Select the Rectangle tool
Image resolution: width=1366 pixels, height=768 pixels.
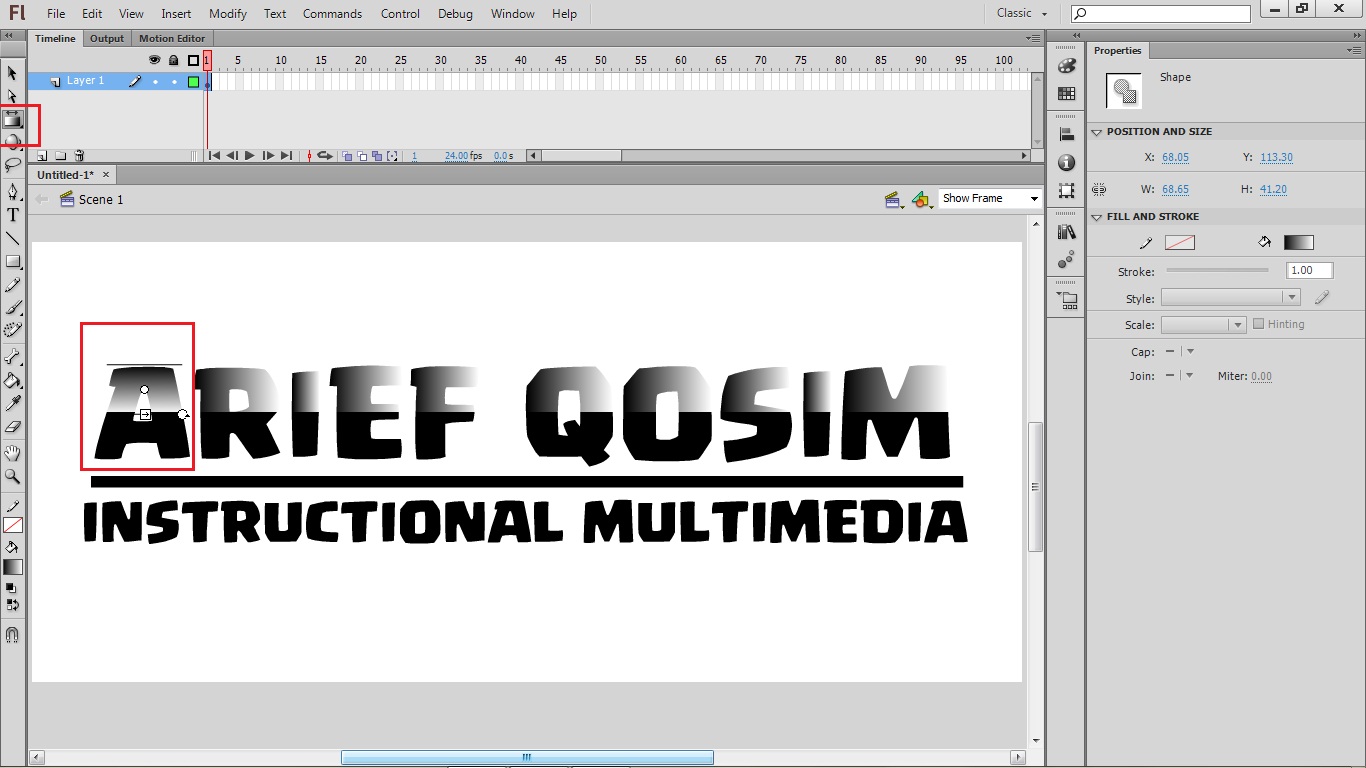point(13,262)
